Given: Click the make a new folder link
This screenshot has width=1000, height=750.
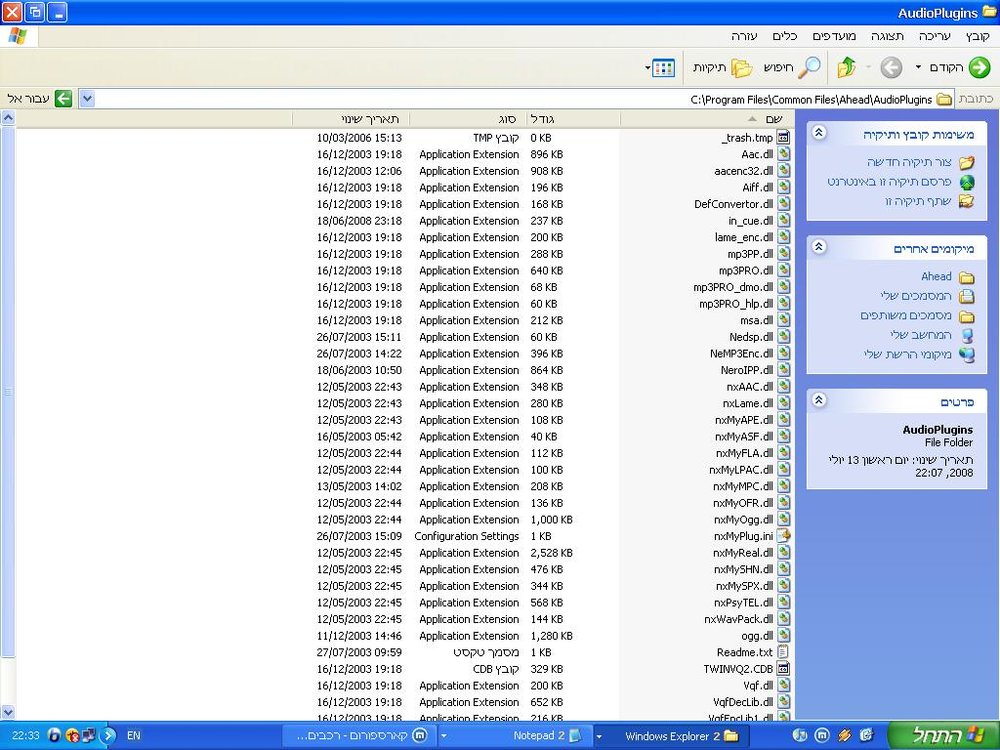Looking at the screenshot, I should [x=909, y=162].
